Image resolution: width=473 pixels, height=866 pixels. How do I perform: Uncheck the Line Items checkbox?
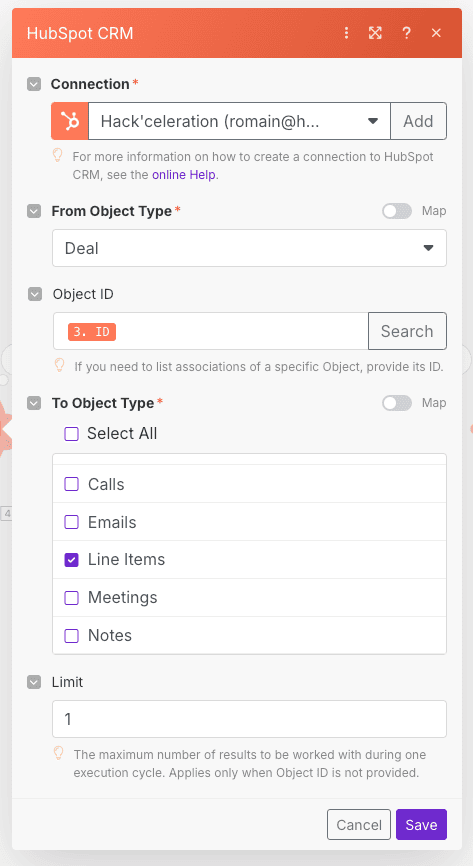(x=72, y=560)
